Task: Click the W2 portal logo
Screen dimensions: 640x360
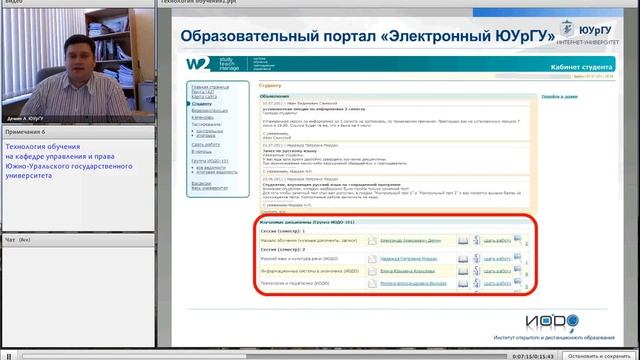Action: pyautogui.click(x=198, y=64)
